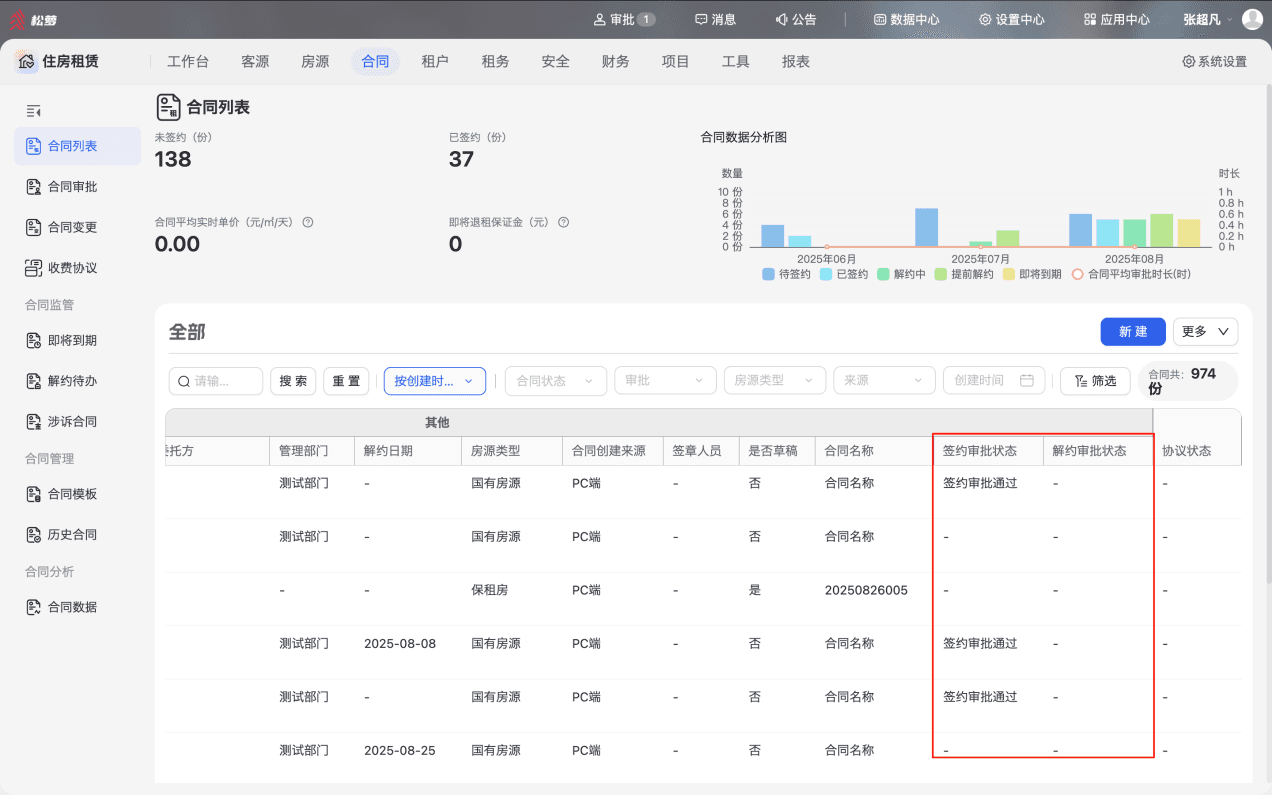This screenshot has width=1272, height=795.
Task: Open 消息 messages in the top bar
Action: pyautogui.click(x=716, y=19)
